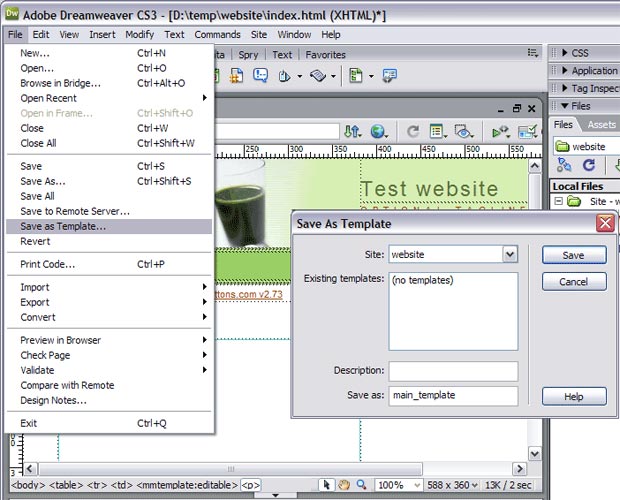Click the Visual Aids eye icon
This screenshot has width=620, height=500.
coord(464,131)
